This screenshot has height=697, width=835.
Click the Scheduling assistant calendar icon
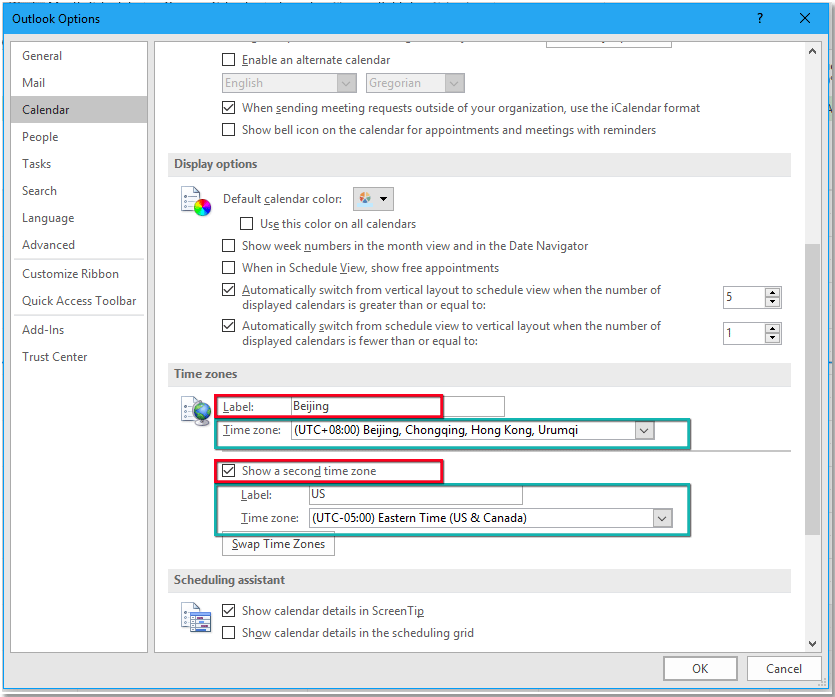pos(196,618)
